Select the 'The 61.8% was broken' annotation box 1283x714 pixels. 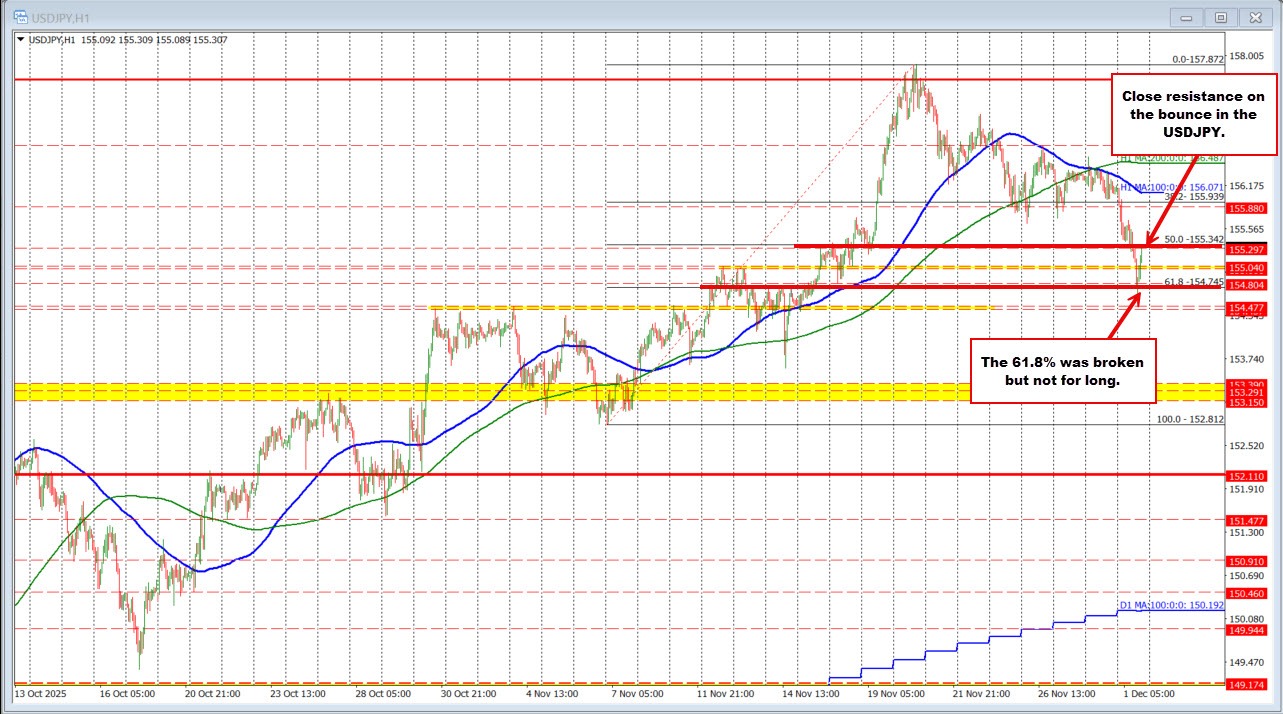pos(1062,370)
